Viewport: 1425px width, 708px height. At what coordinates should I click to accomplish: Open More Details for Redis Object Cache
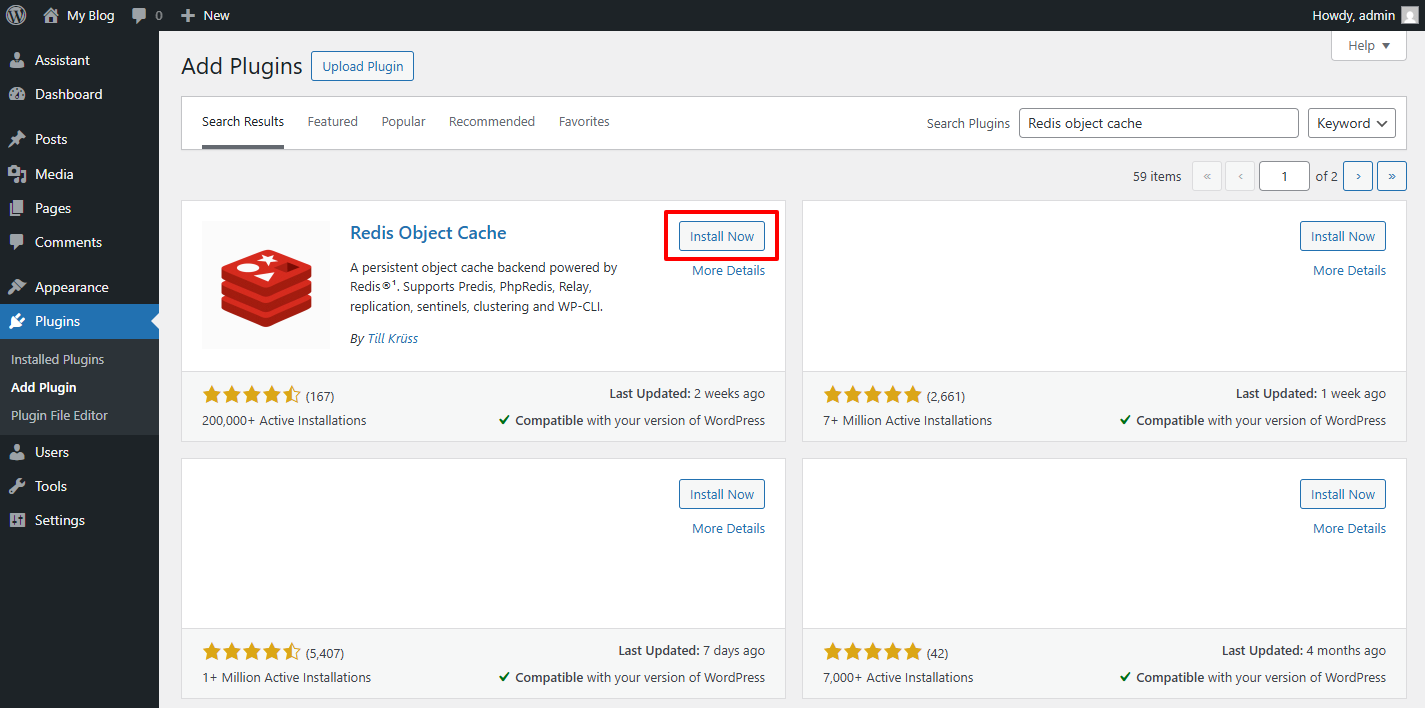click(x=728, y=271)
